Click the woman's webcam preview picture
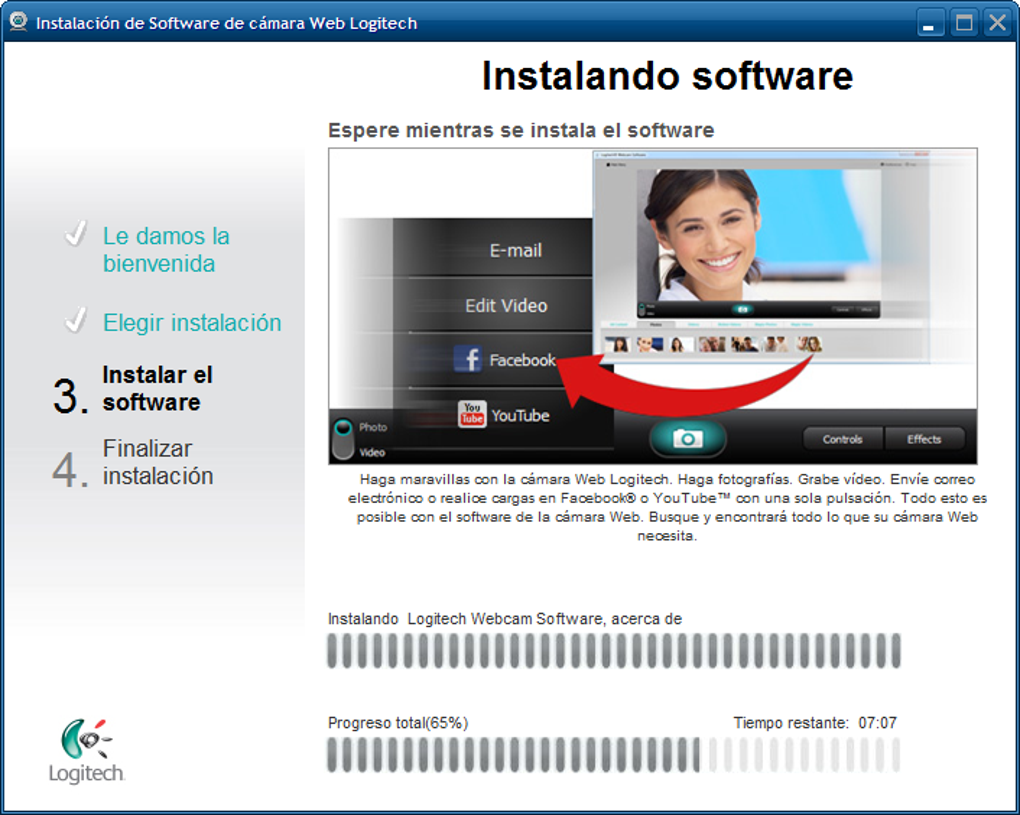Image resolution: width=1020 pixels, height=815 pixels. (x=758, y=237)
